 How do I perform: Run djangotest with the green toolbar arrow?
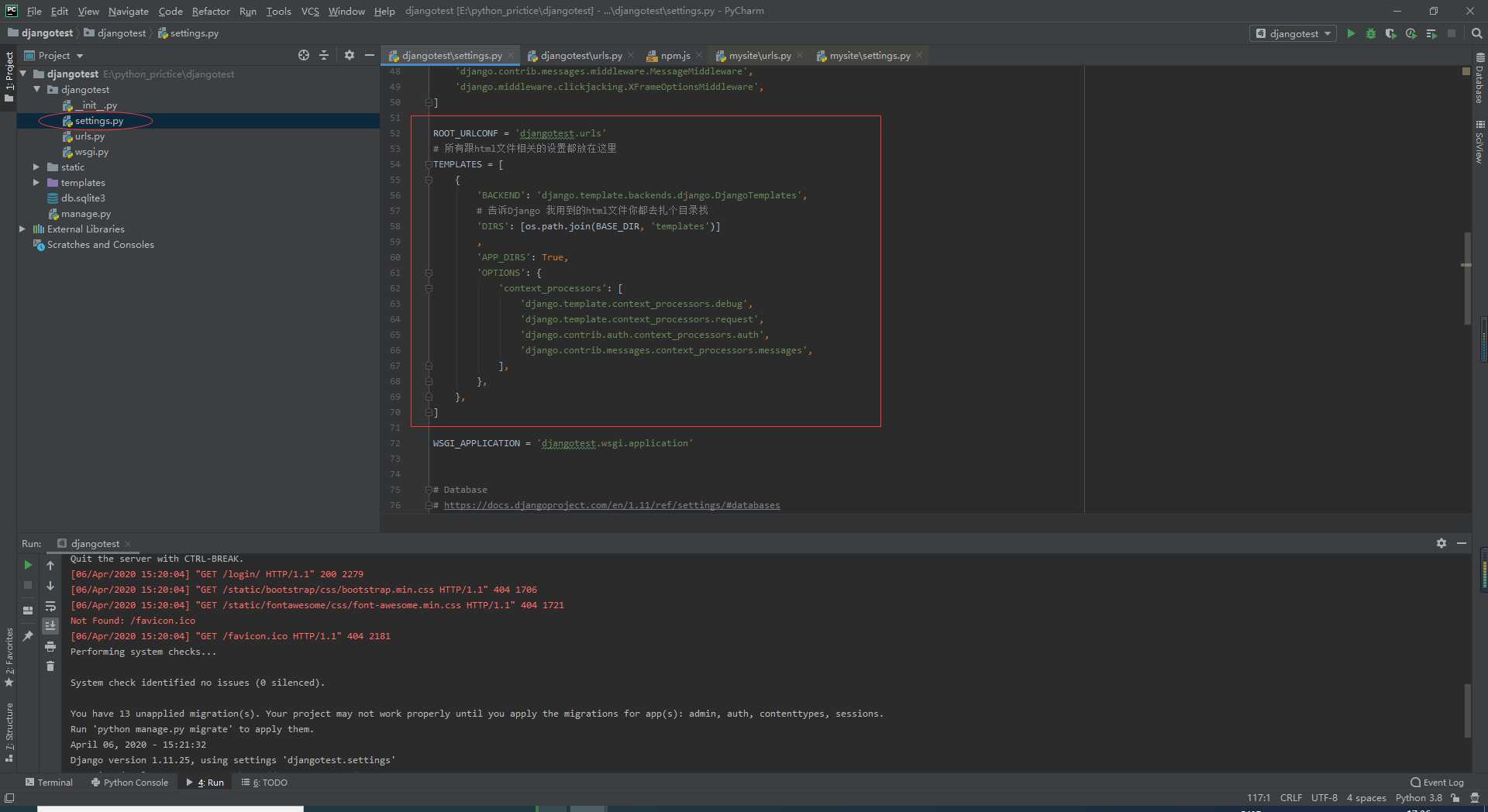1351,33
